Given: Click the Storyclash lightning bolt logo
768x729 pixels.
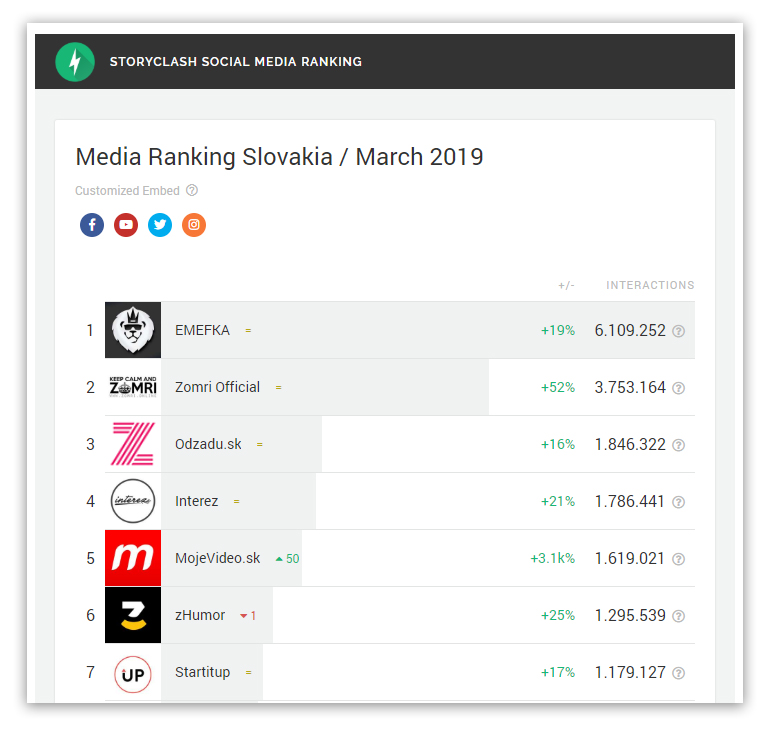Looking at the screenshot, I should (x=75, y=62).
